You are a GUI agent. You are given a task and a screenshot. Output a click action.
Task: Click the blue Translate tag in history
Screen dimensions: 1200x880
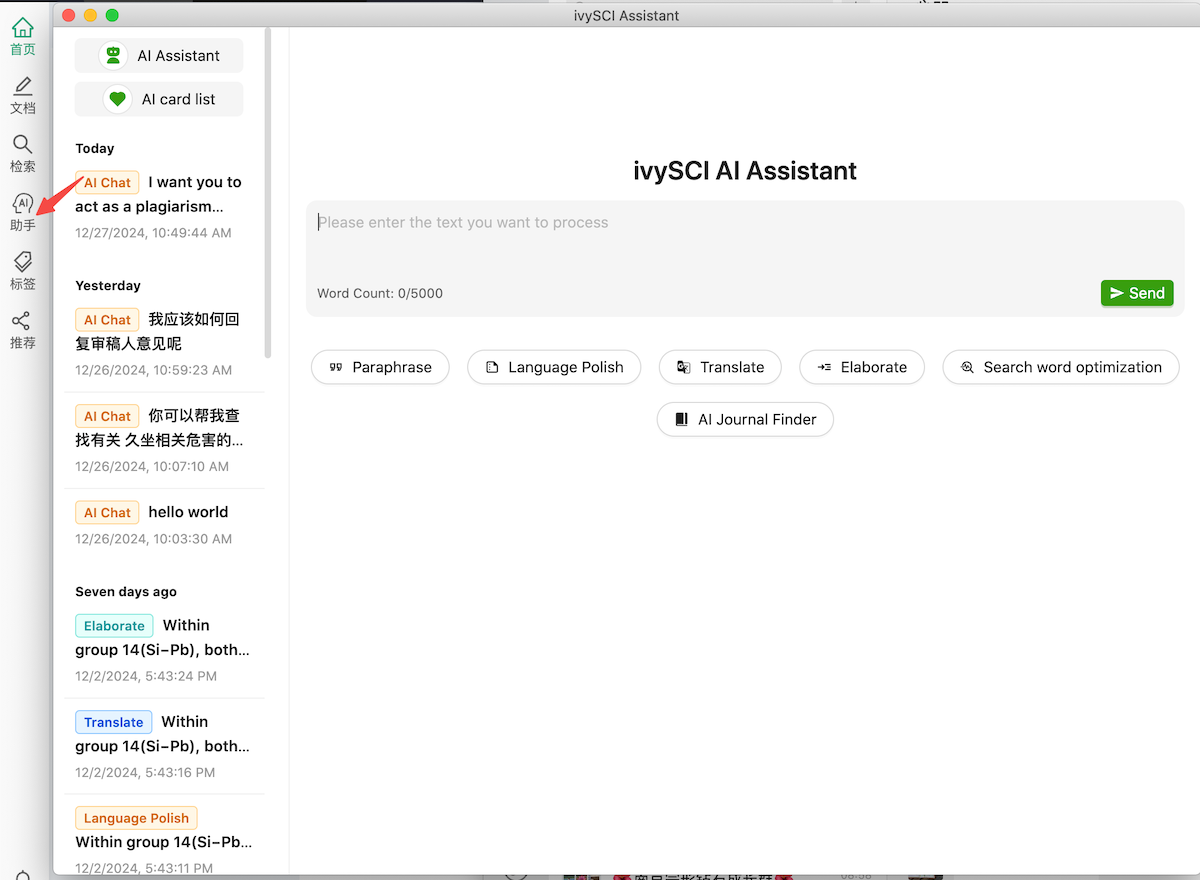pyautogui.click(x=113, y=722)
